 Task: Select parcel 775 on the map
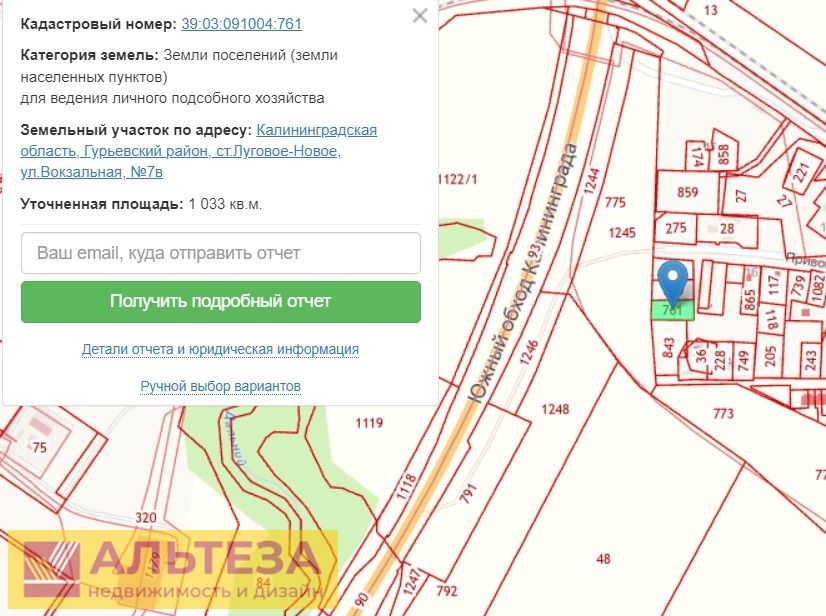click(x=615, y=202)
